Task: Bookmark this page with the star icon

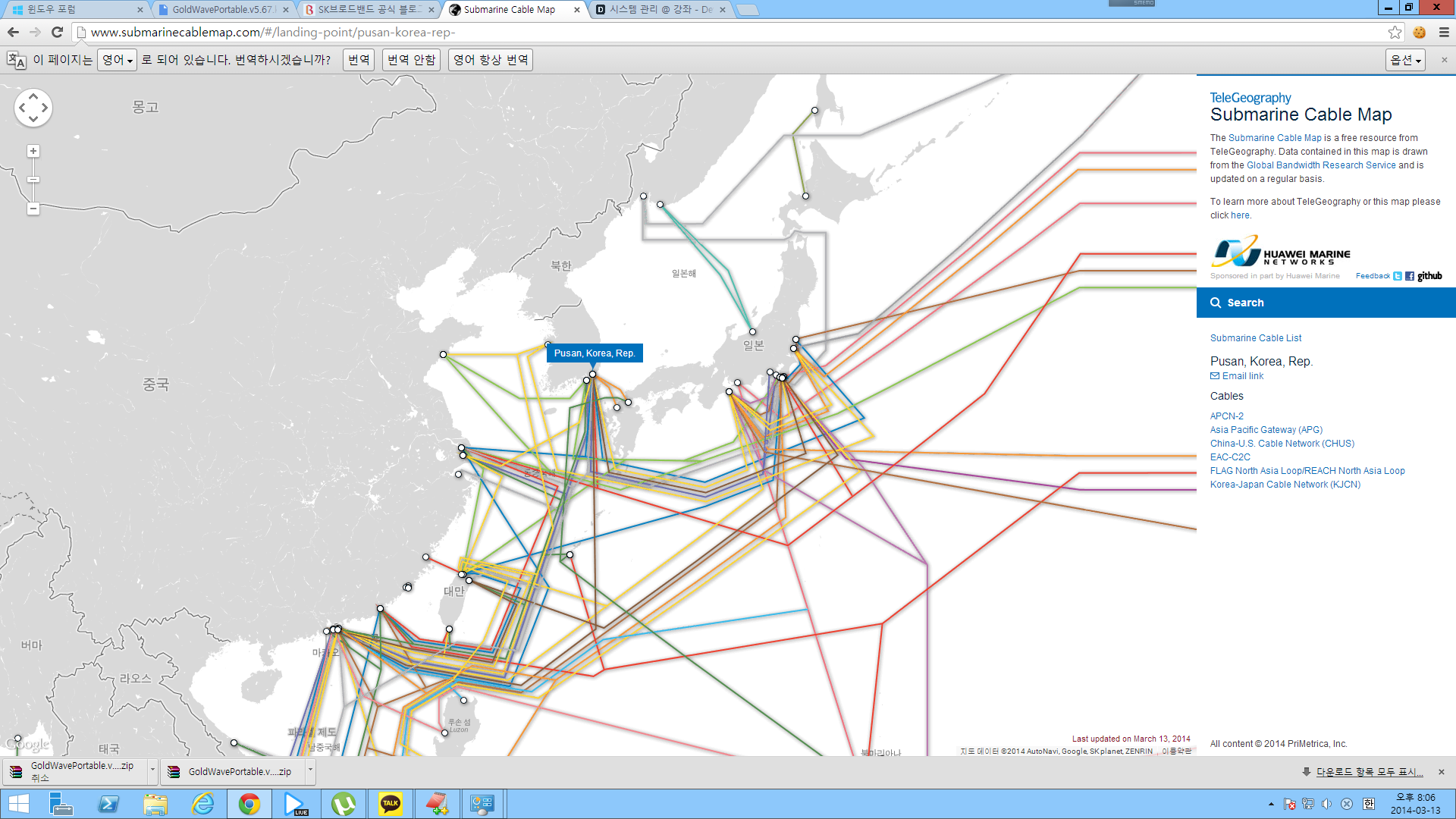Action: pos(1395,32)
